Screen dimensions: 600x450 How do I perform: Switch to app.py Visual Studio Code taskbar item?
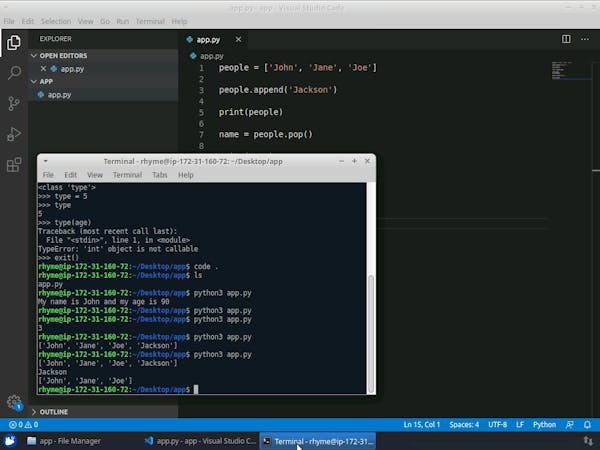click(200, 441)
